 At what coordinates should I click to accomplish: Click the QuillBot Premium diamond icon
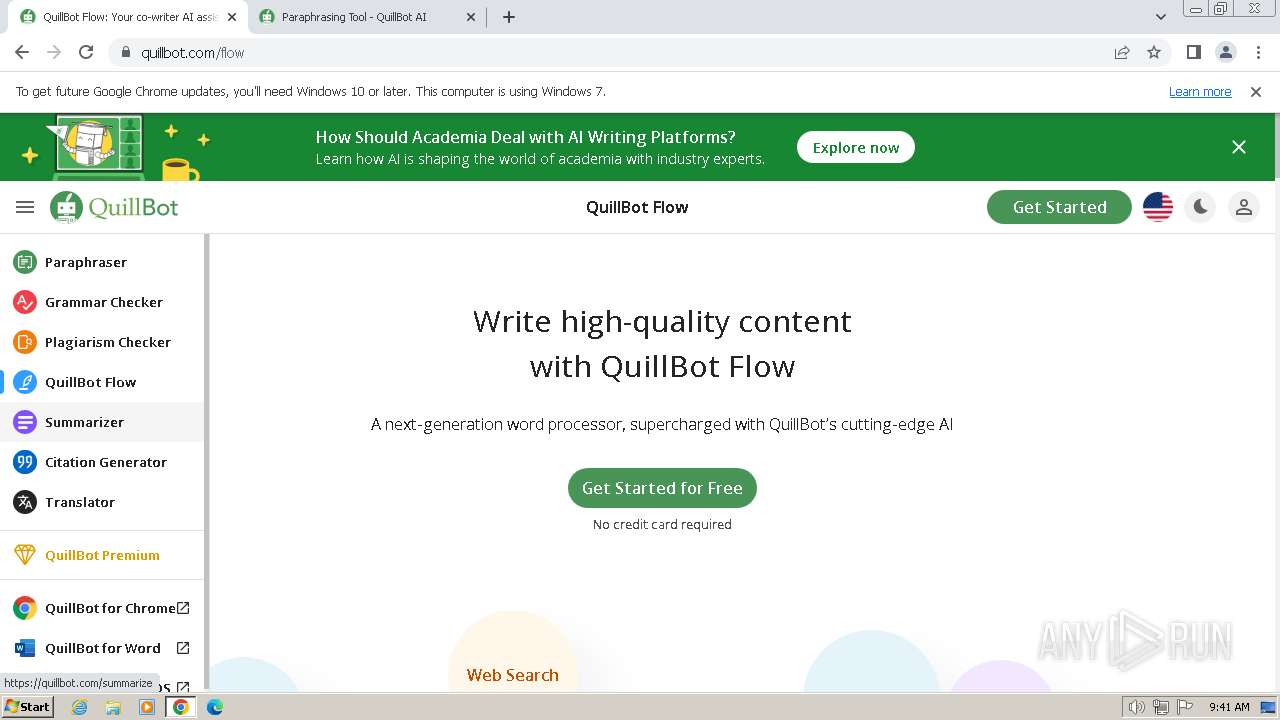pos(25,555)
